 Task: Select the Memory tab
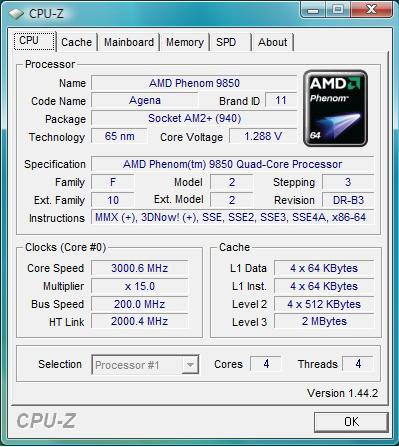point(185,42)
